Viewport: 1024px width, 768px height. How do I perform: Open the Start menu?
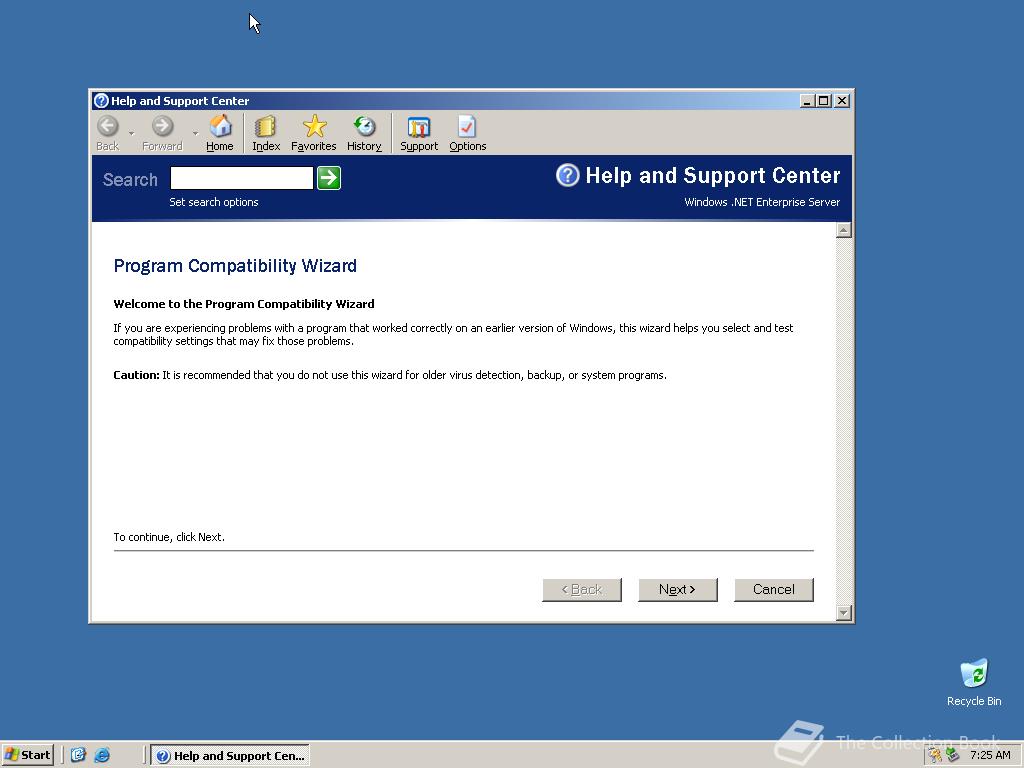(27, 755)
